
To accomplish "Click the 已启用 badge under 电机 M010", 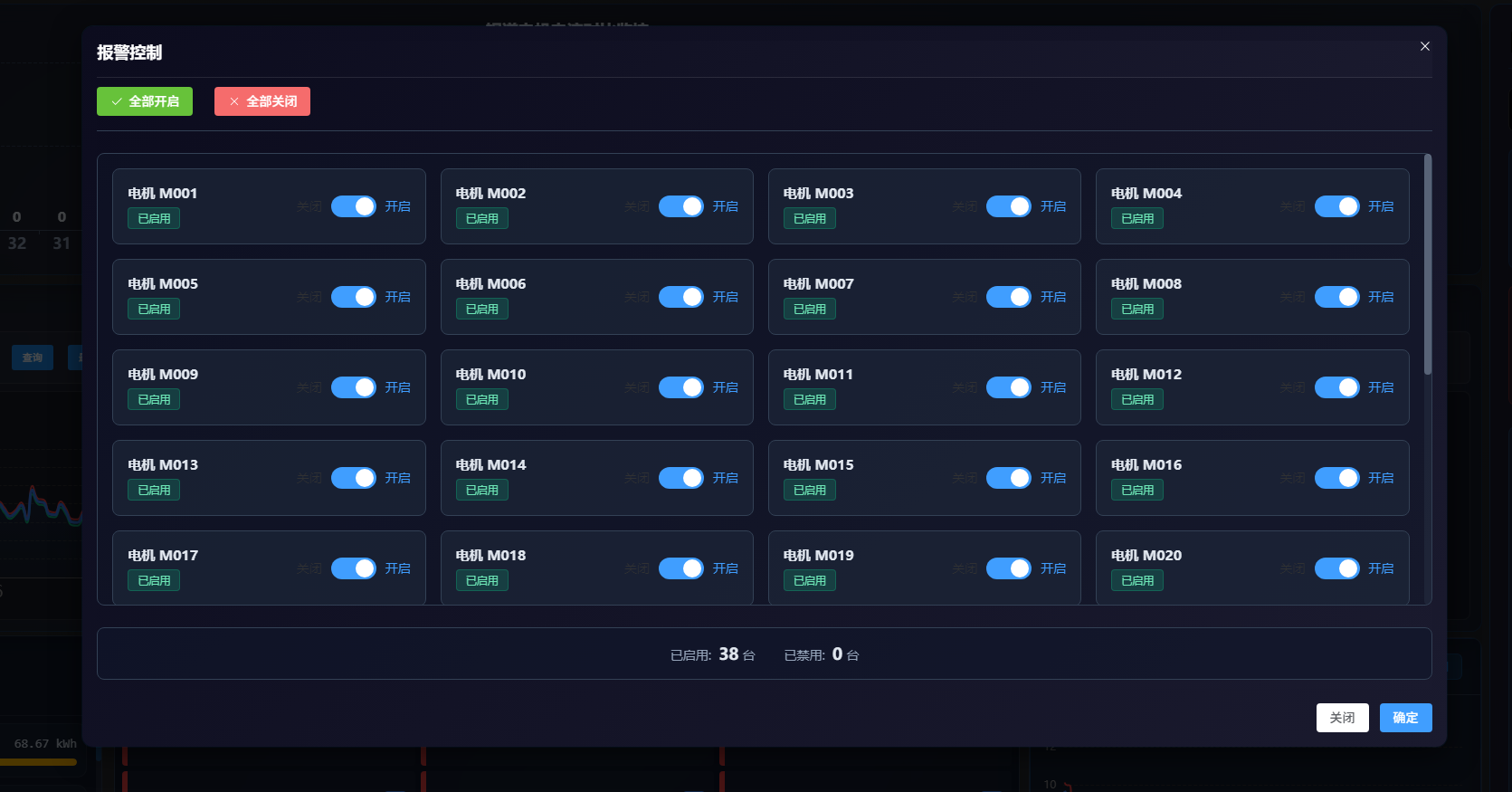I will pyautogui.click(x=481, y=400).
